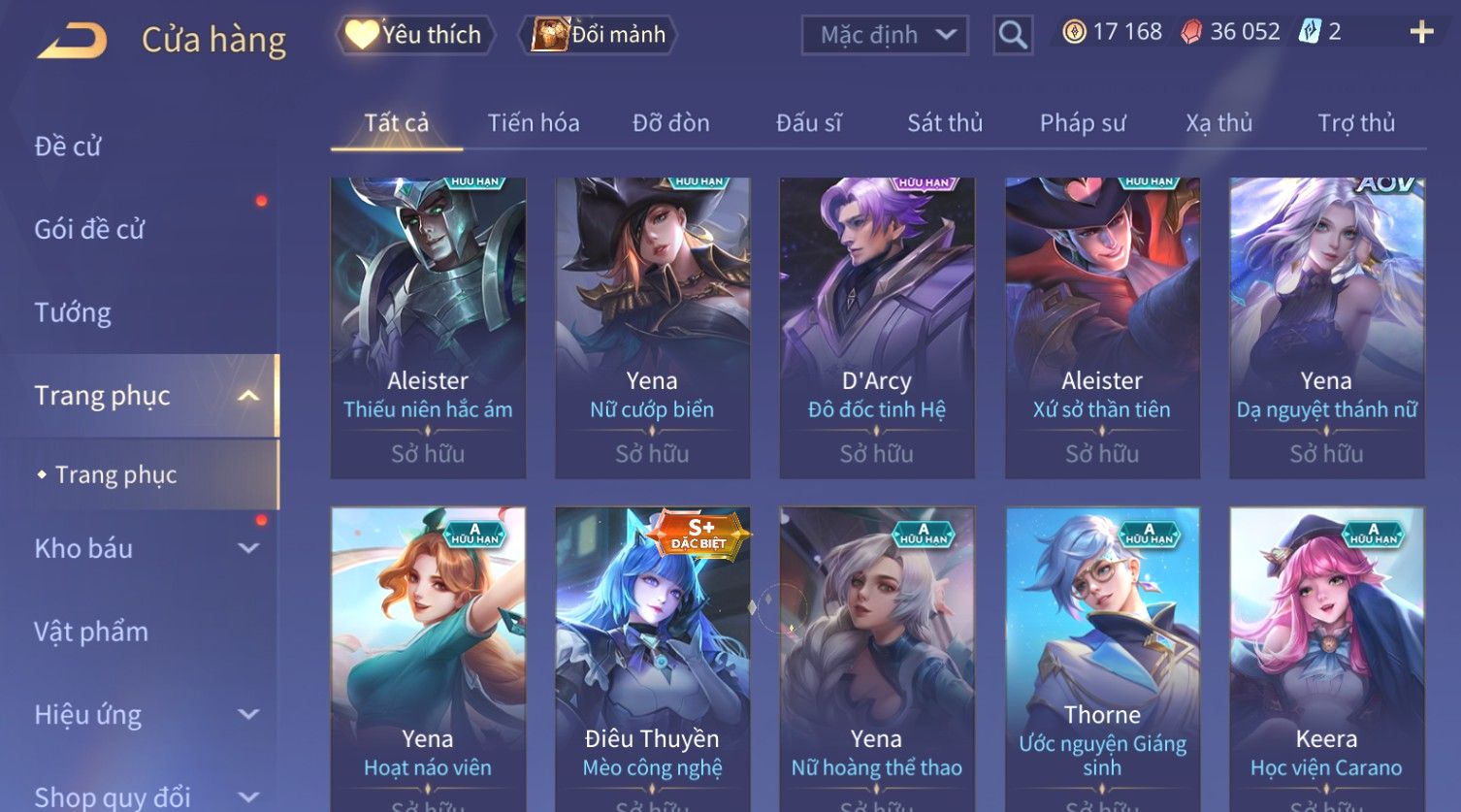Tap the gold coin balance icon
Image resolution: width=1461 pixels, height=812 pixels.
(x=1074, y=32)
